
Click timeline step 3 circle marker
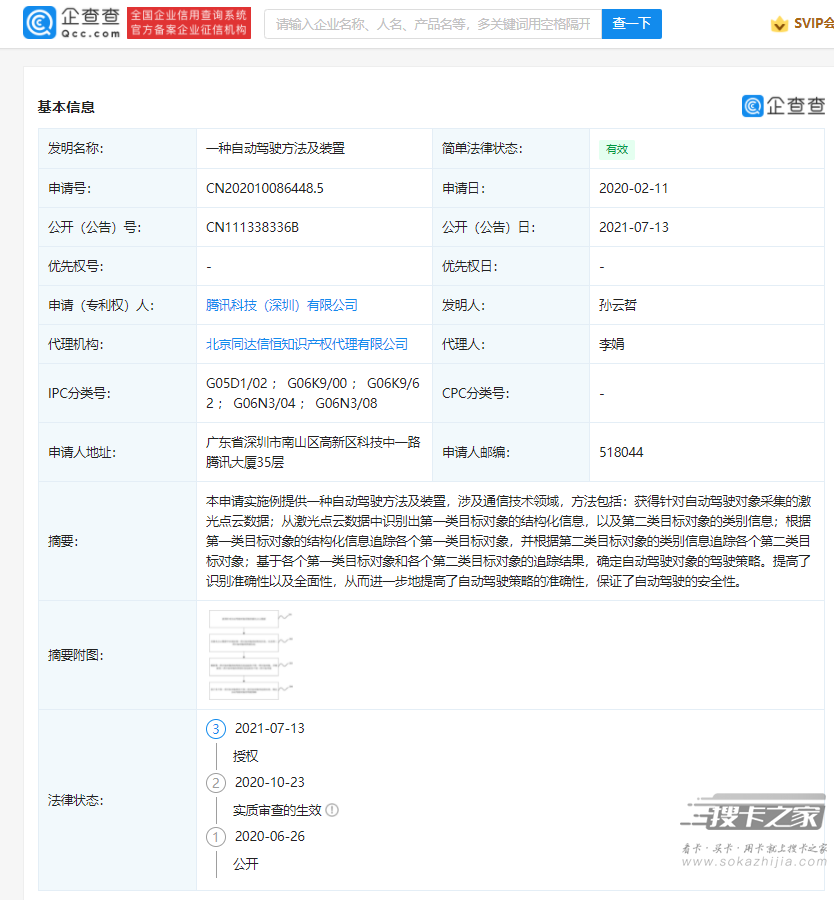pyautogui.click(x=216, y=729)
